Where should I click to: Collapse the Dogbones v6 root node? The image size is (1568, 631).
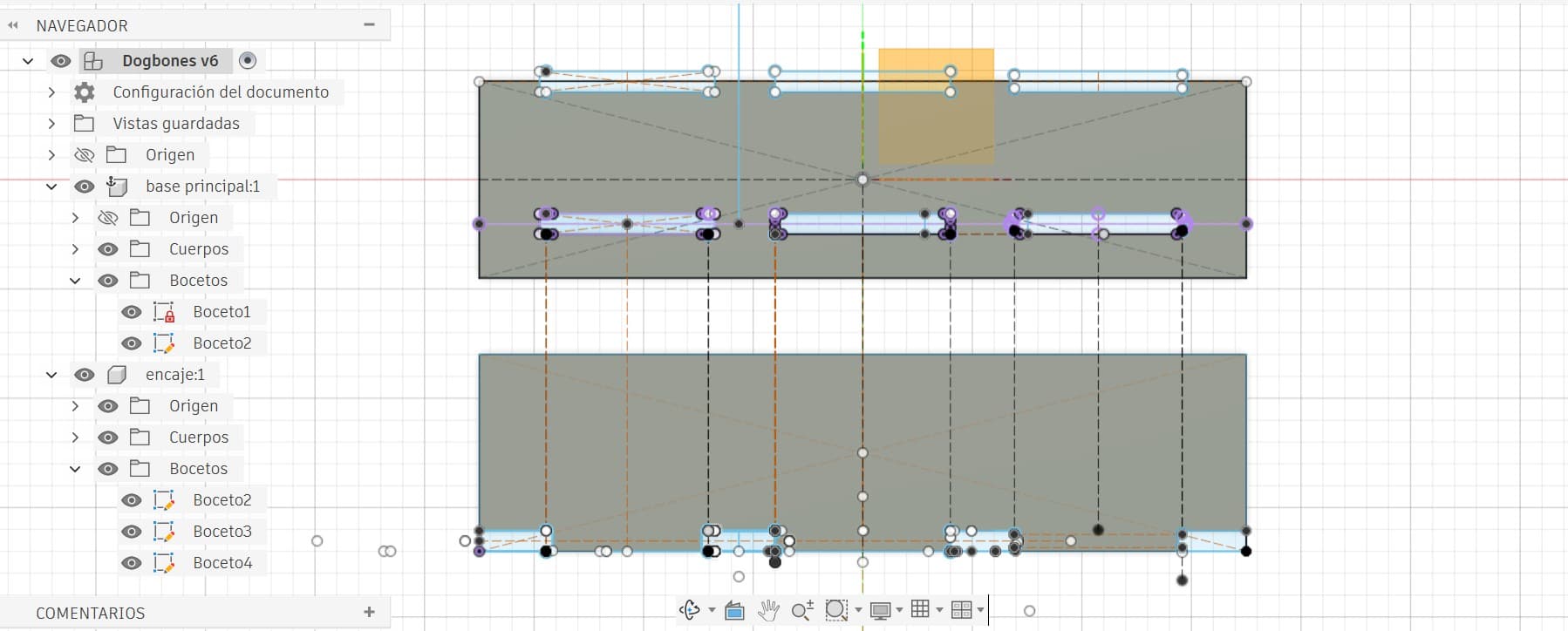[x=28, y=61]
